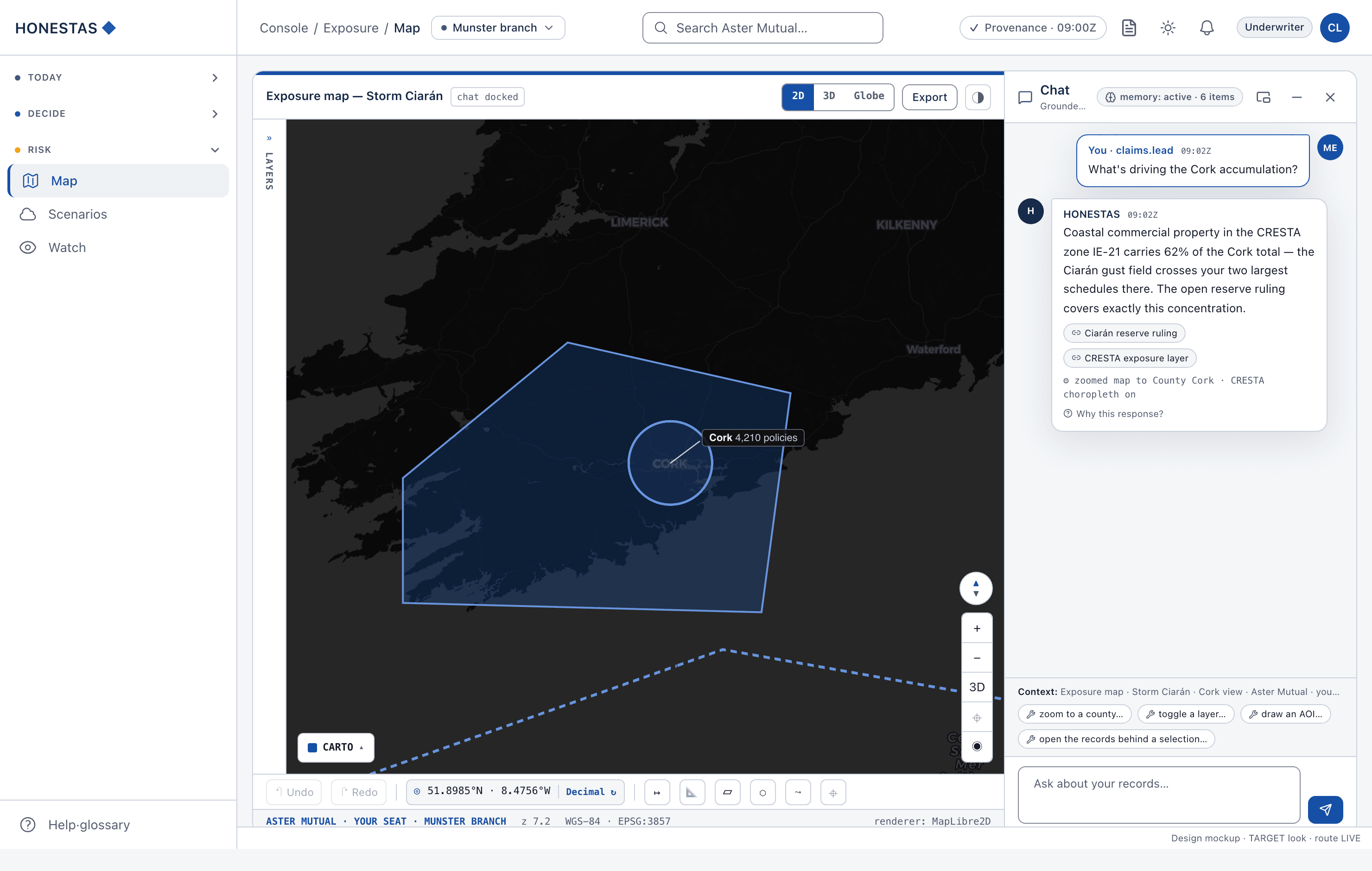Expand the TODAY section
Image resolution: width=1372 pixels, height=871 pixels.
[118, 77]
